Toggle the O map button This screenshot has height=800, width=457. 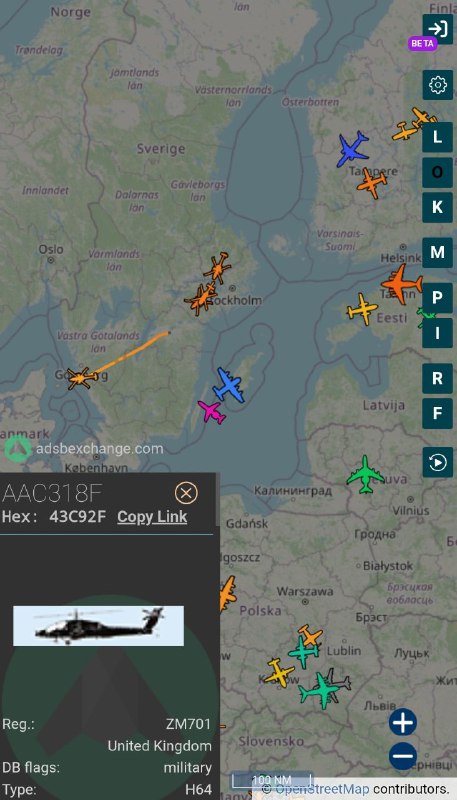tap(438, 172)
